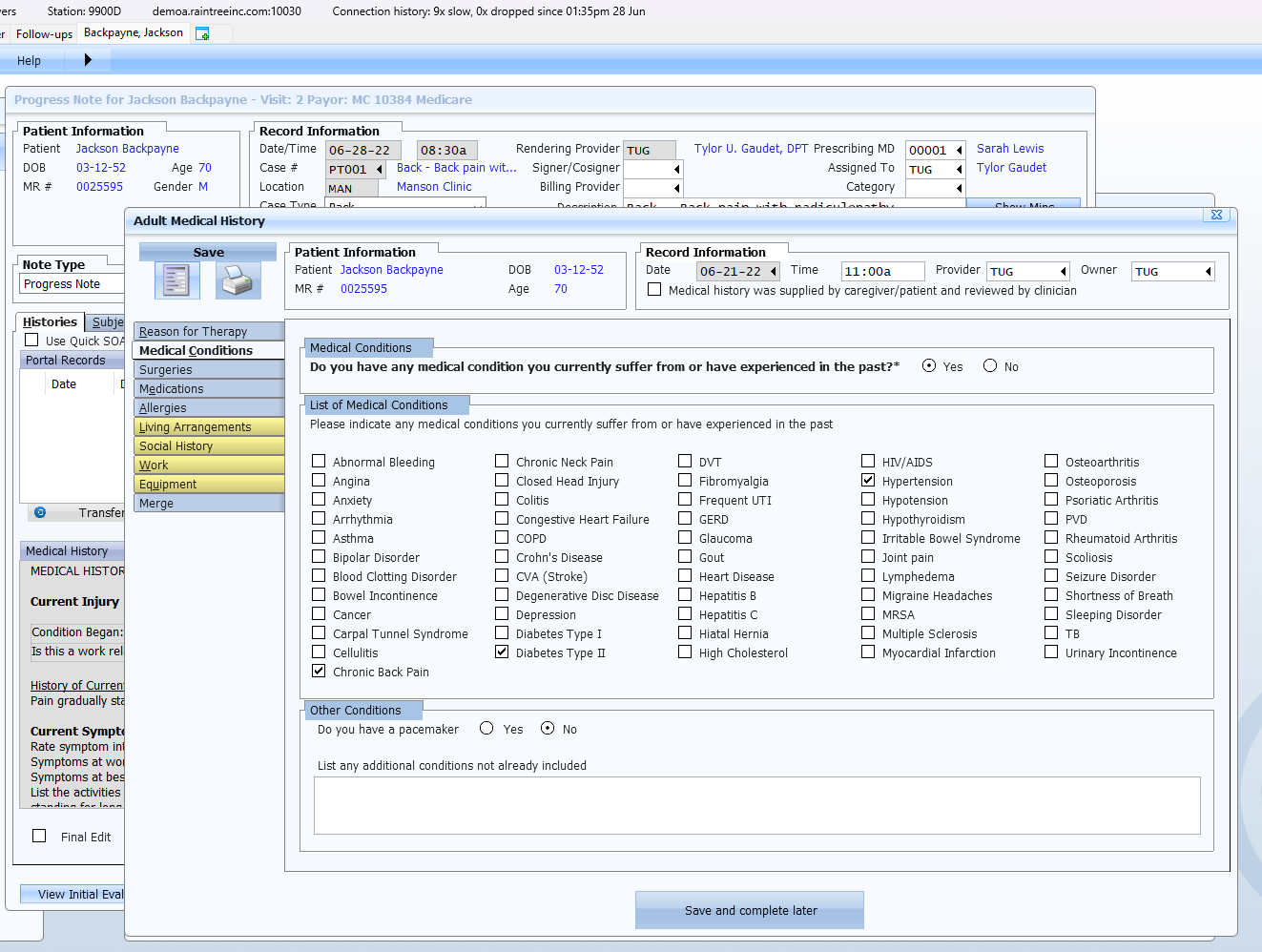
Task: Check the Scoliosis checkbox
Action: [1051, 556]
